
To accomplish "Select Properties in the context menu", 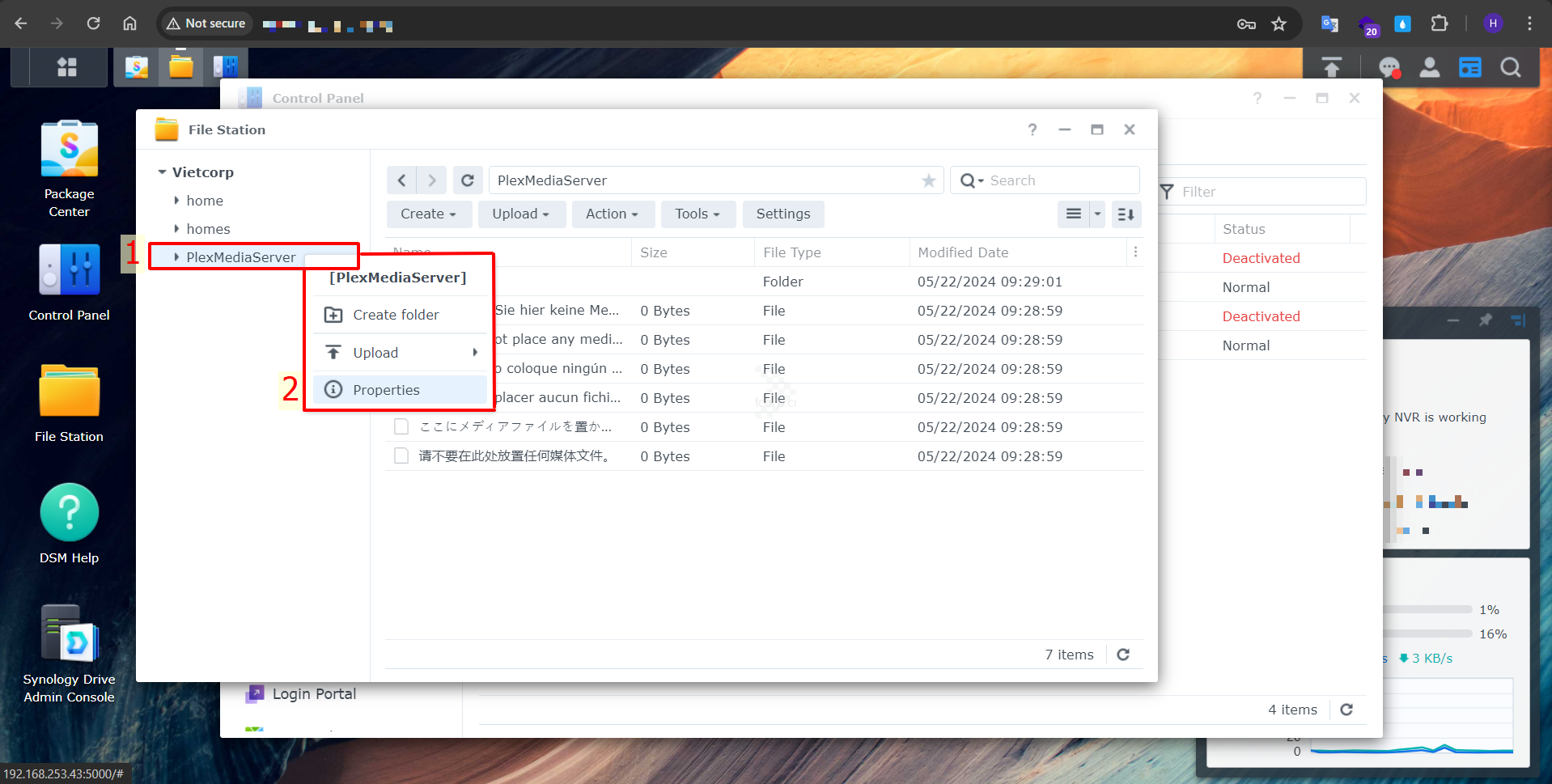I will 386,390.
